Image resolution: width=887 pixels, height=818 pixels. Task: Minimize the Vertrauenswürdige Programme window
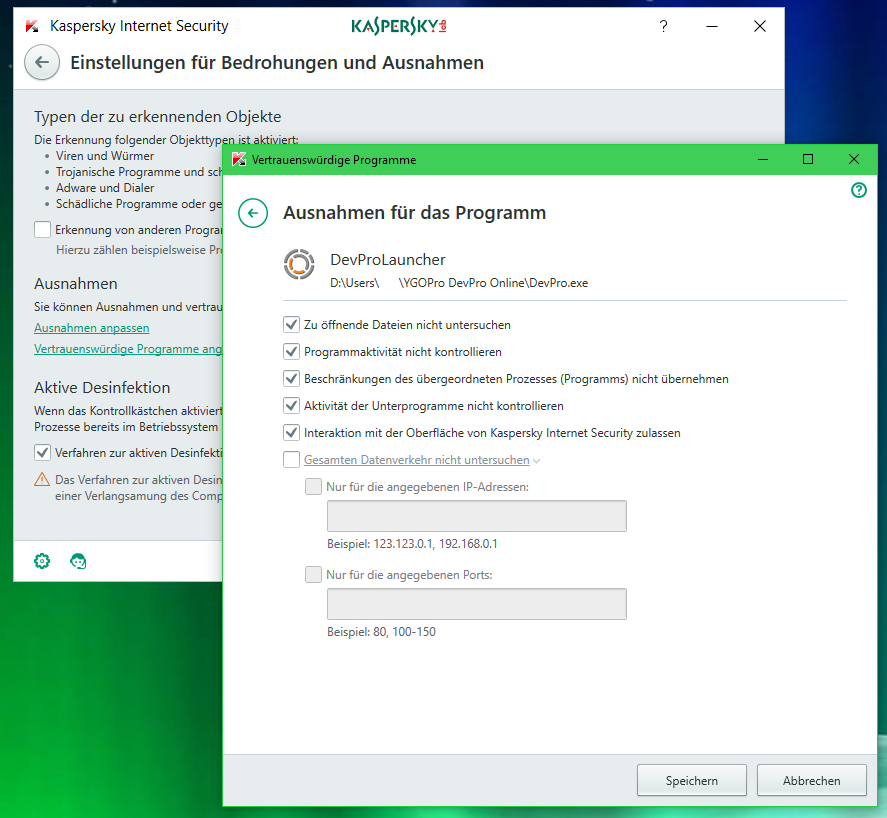pos(763,160)
